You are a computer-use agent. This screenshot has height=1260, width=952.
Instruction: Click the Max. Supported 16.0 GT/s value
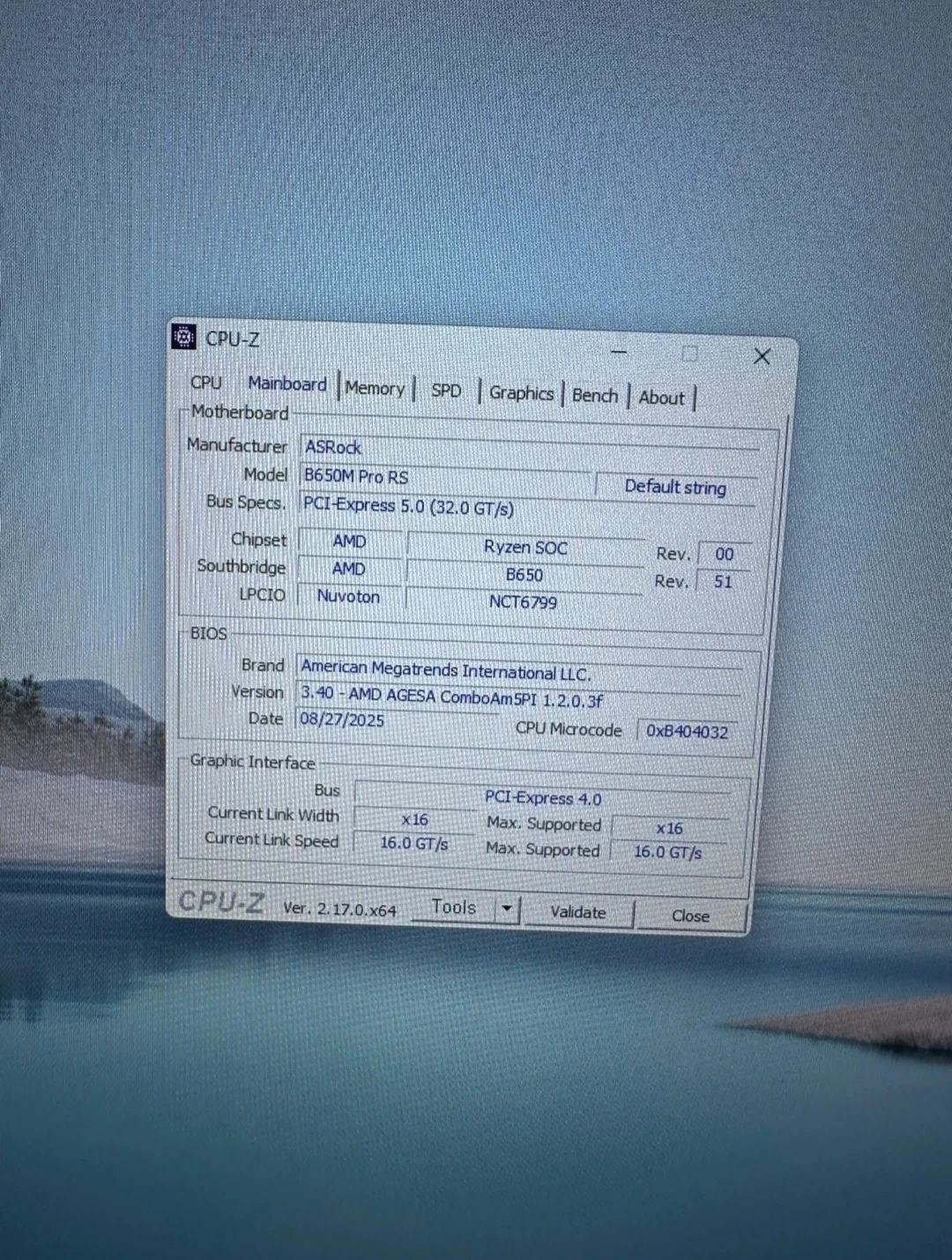pyautogui.click(x=668, y=853)
